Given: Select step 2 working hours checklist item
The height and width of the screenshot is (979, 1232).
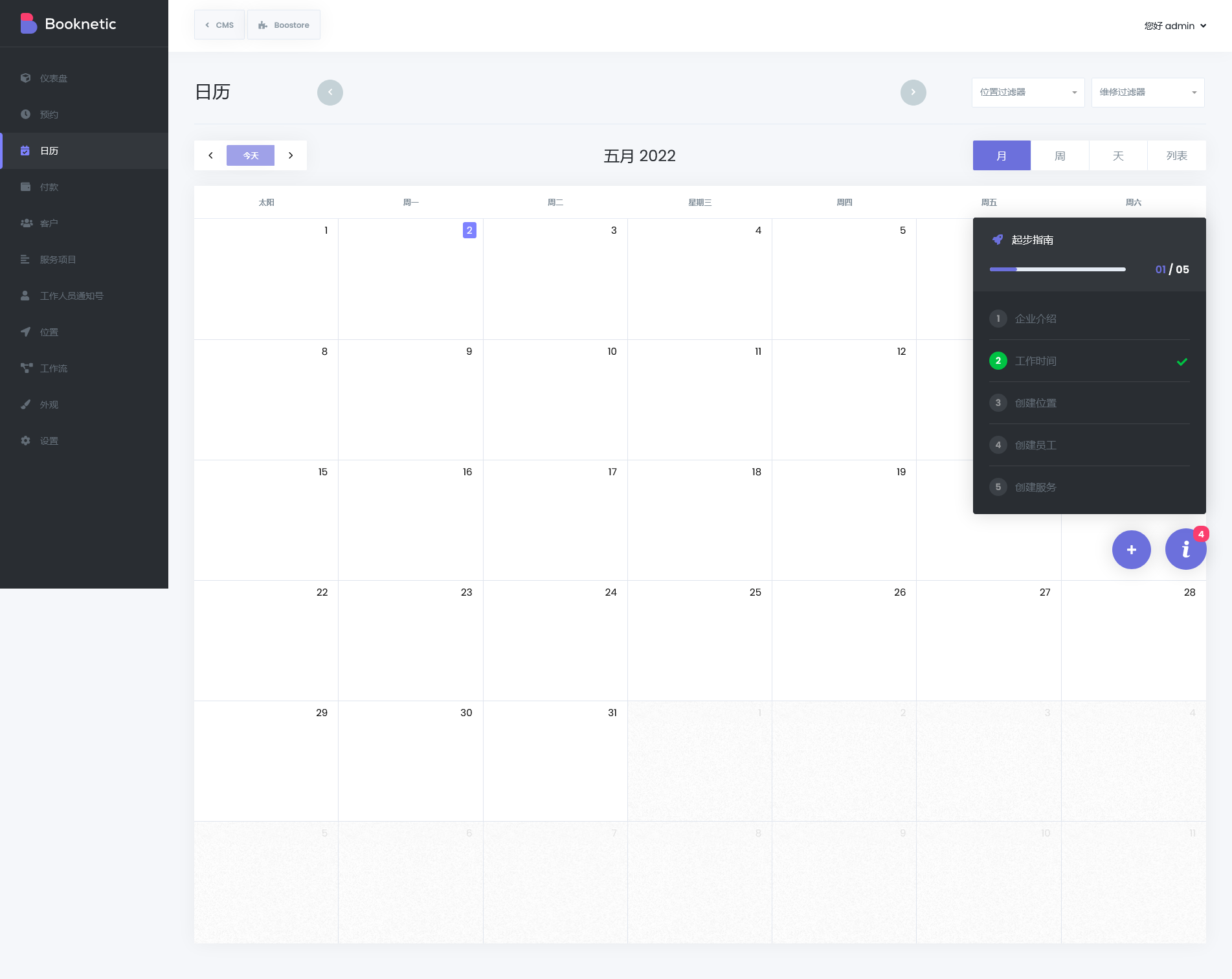Looking at the screenshot, I should (1089, 361).
